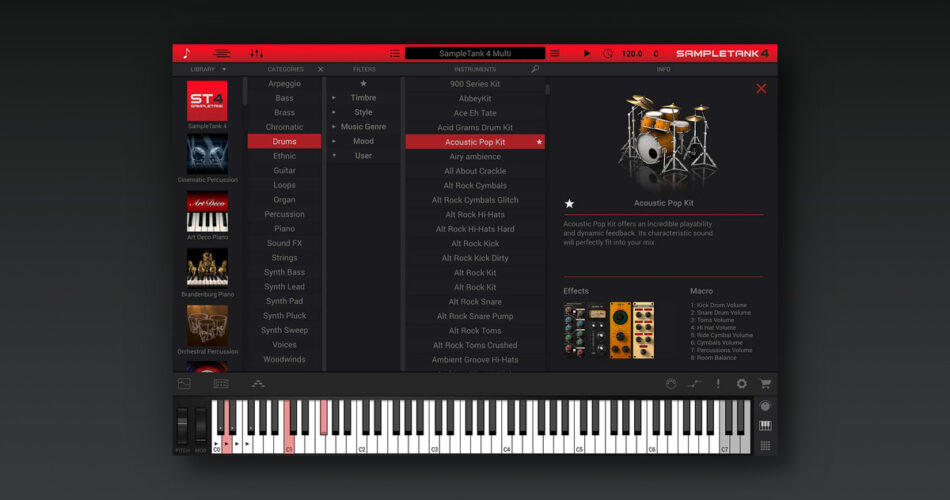
Task: Click the music note browser icon
Action: pos(186,53)
